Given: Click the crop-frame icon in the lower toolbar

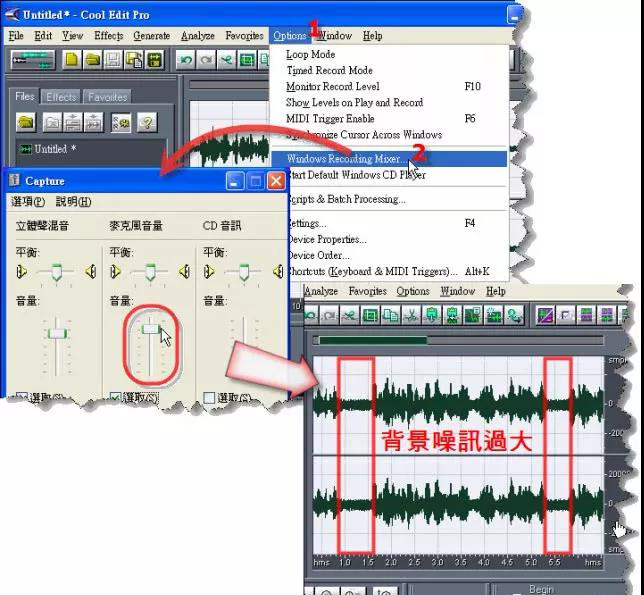Looking at the screenshot, I should click(x=370, y=315).
